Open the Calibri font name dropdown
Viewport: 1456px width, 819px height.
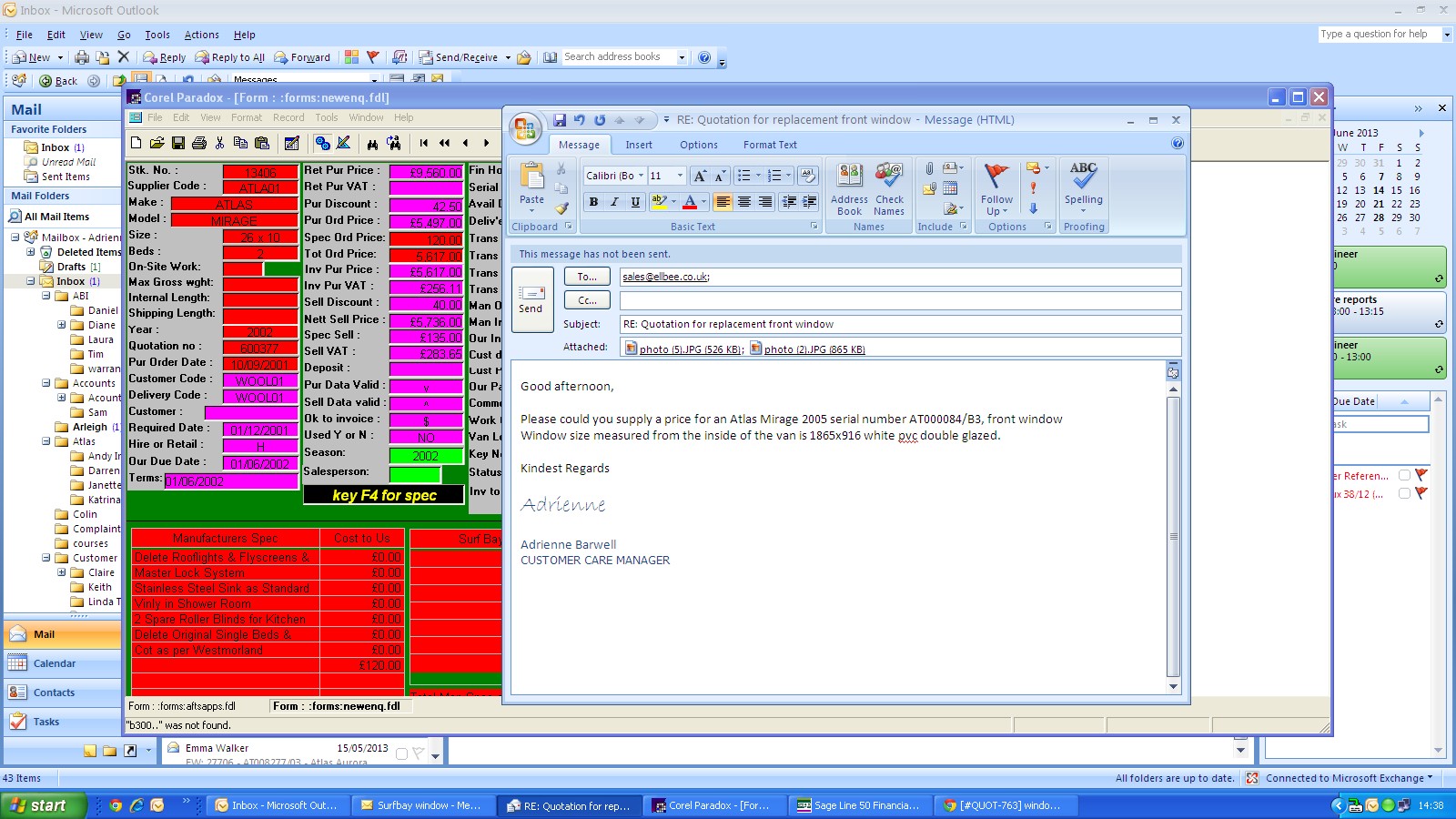point(641,176)
